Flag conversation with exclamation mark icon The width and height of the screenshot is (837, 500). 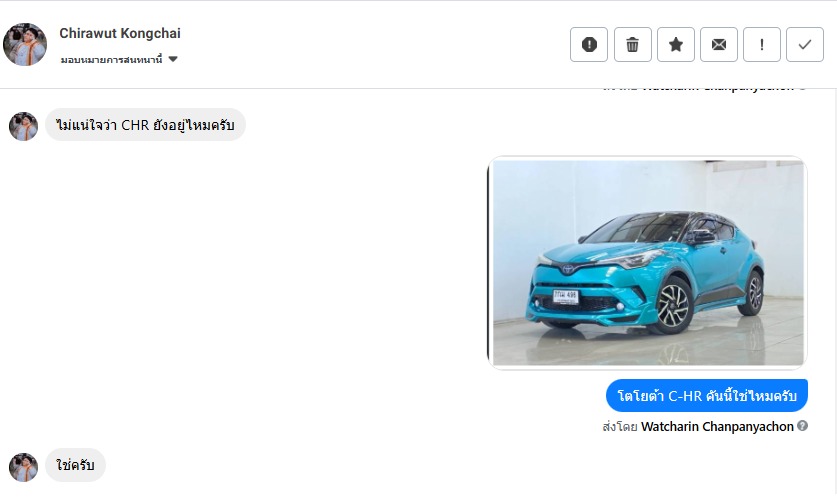(762, 44)
